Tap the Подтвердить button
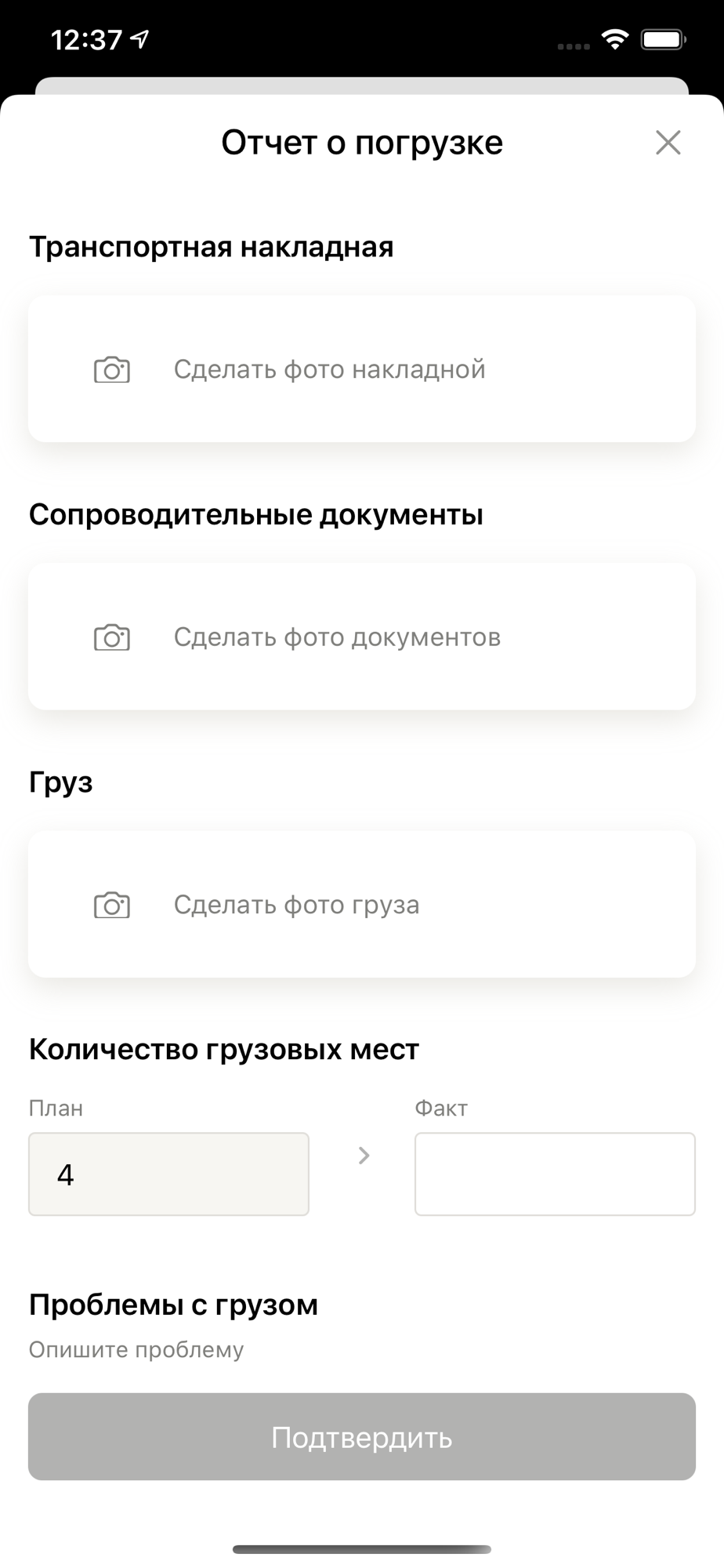The image size is (724, 1568). [362, 1437]
